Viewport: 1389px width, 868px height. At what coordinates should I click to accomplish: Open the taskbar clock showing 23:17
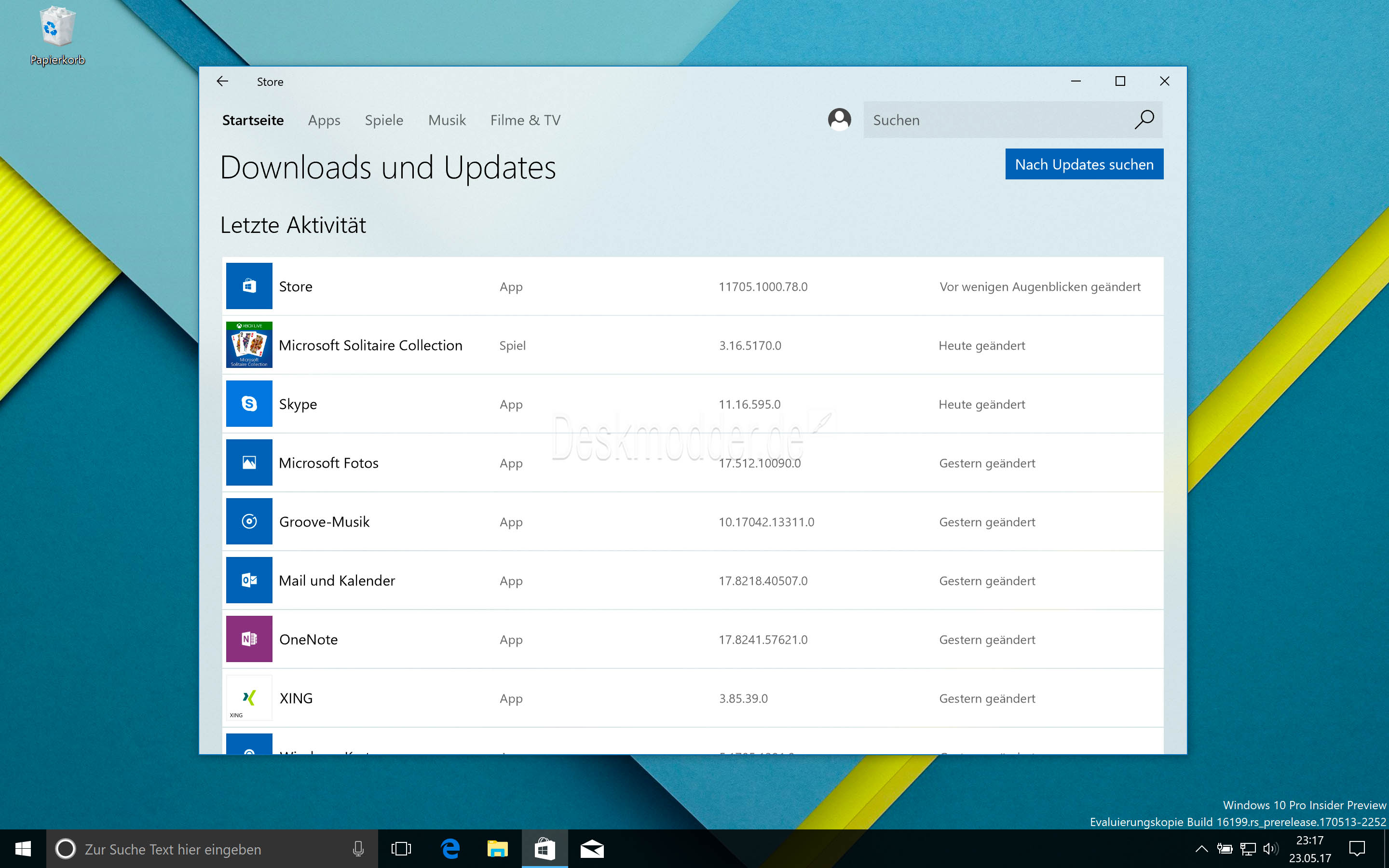tap(1310, 849)
